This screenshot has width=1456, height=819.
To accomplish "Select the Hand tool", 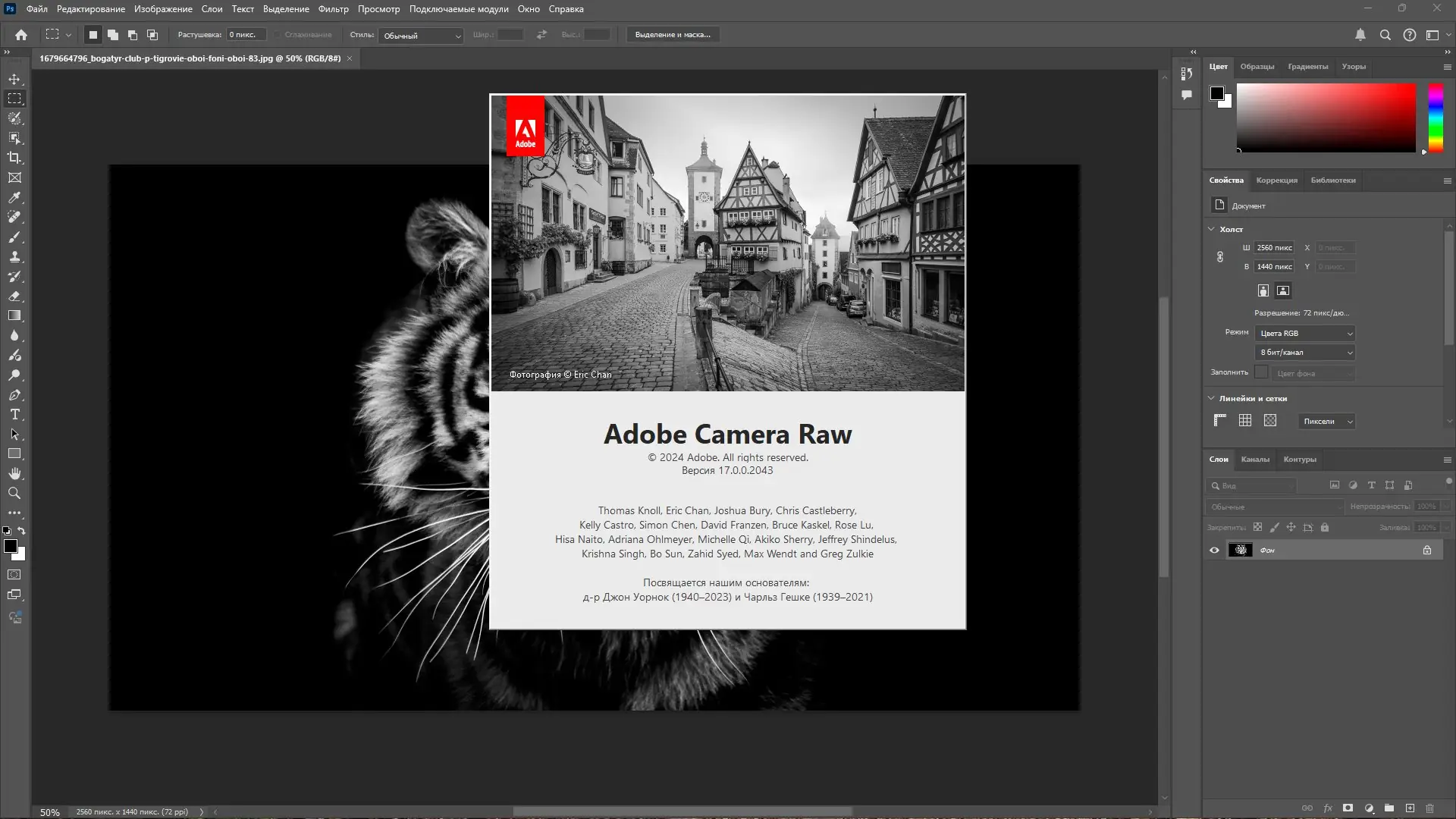I will (x=14, y=473).
